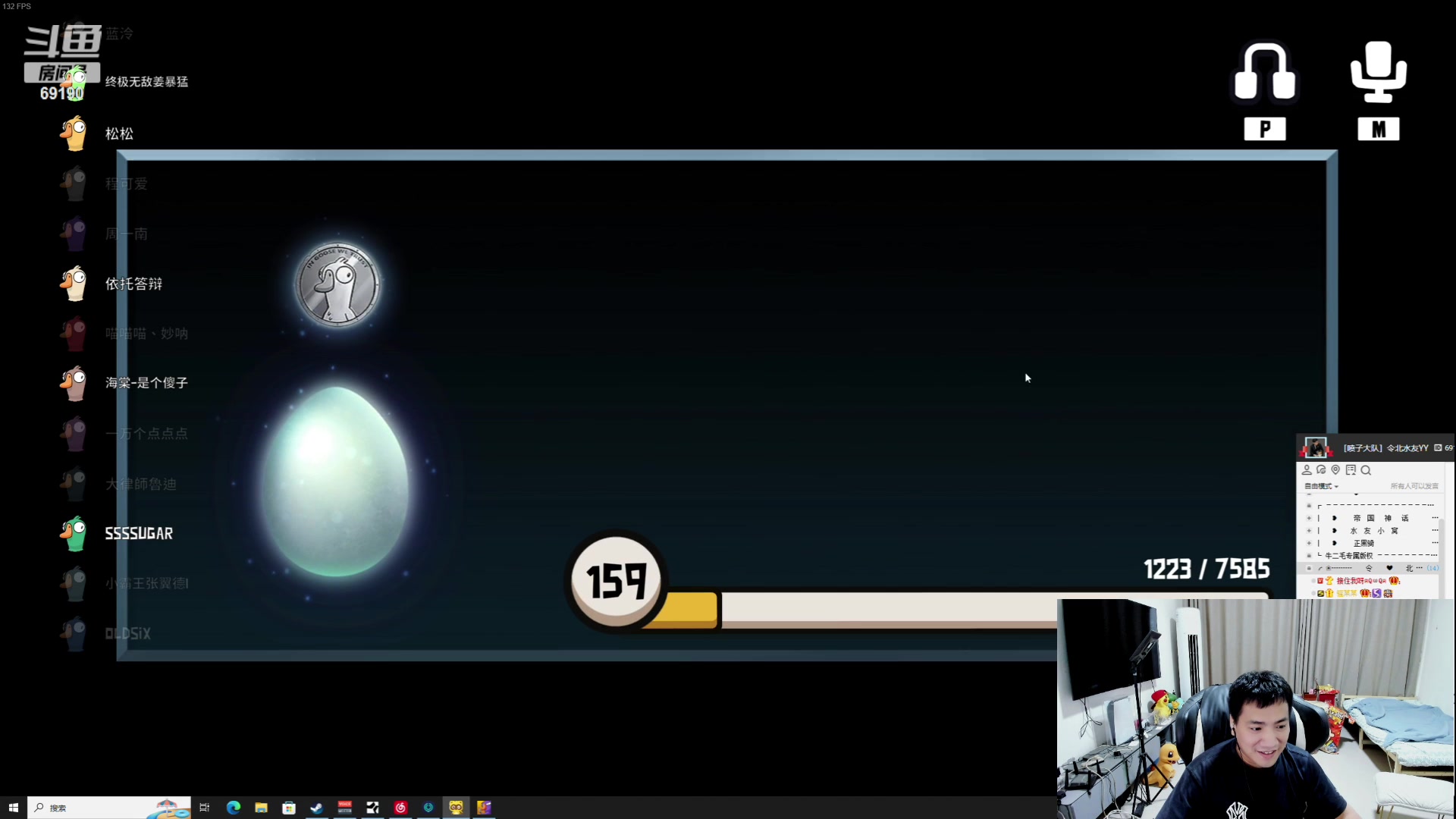1456x819 pixels.
Task: Click the YY location pin icon
Action: coord(1335,470)
